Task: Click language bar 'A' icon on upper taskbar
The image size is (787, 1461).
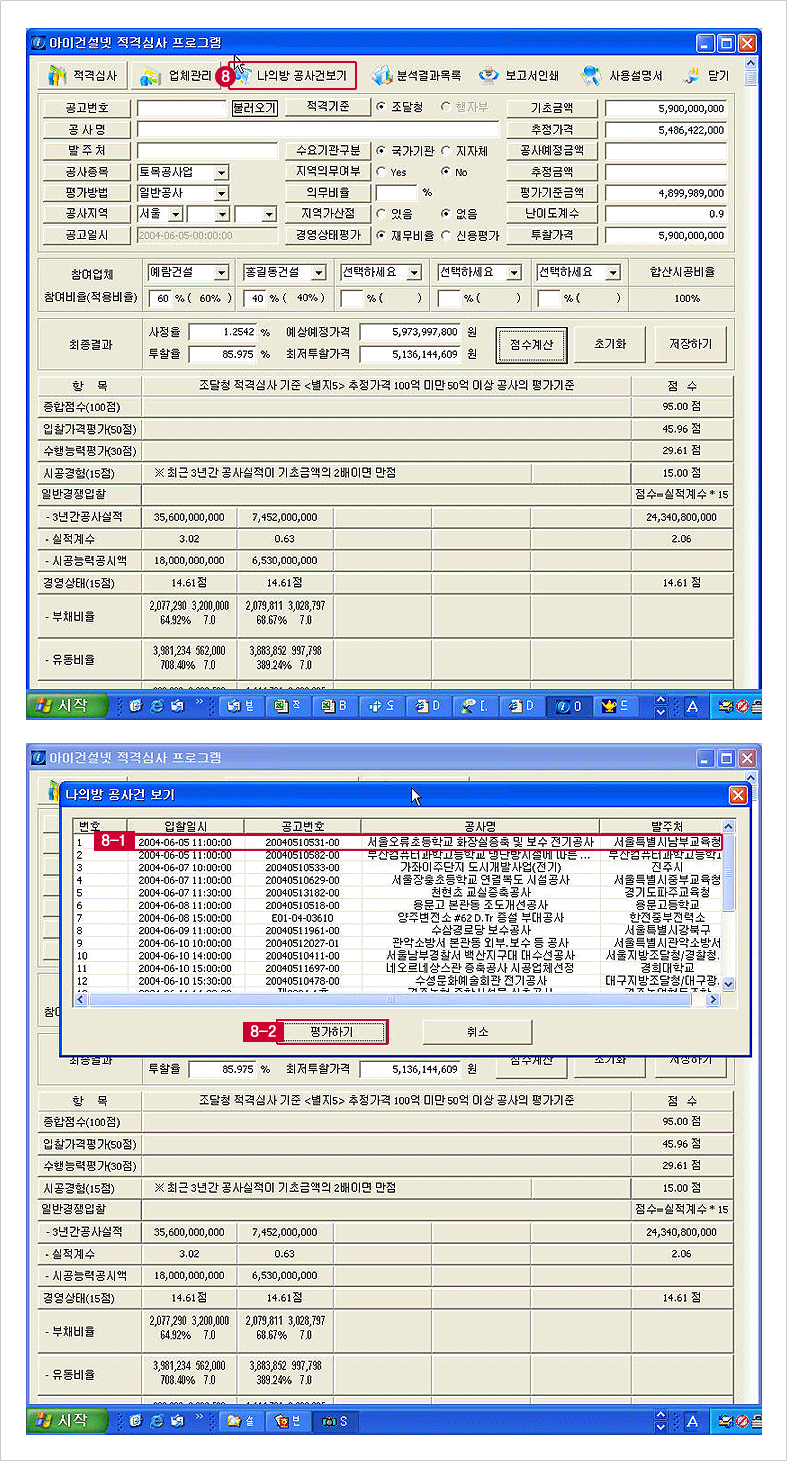Action: coord(690,706)
